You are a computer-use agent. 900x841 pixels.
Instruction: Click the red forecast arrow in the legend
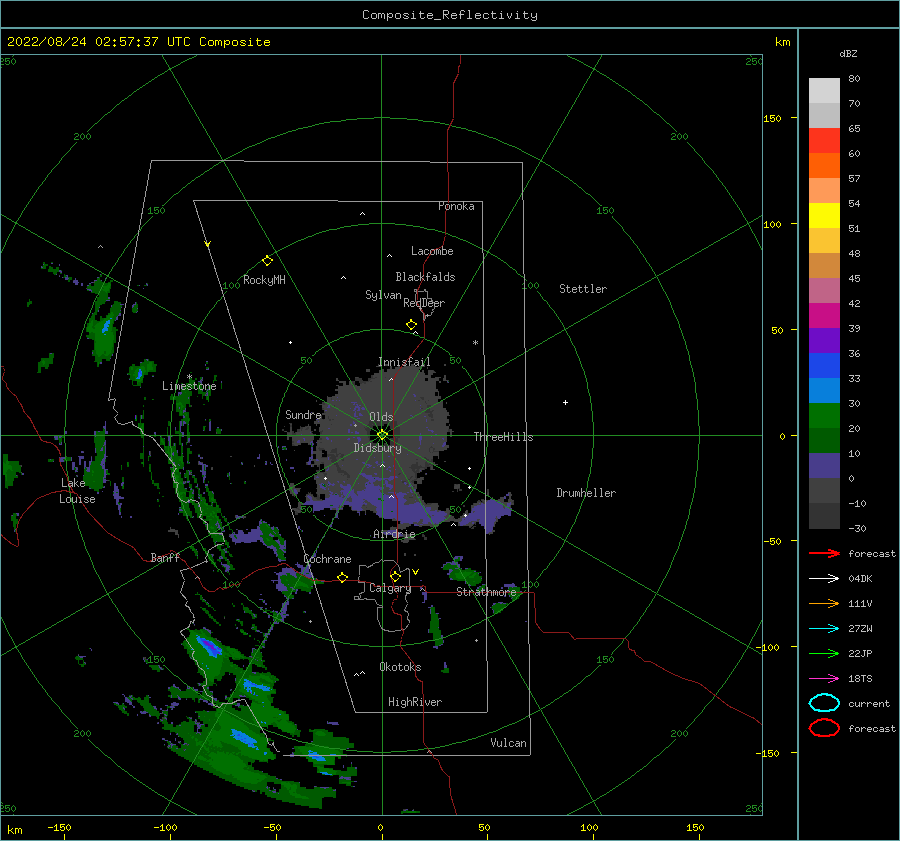click(x=824, y=553)
